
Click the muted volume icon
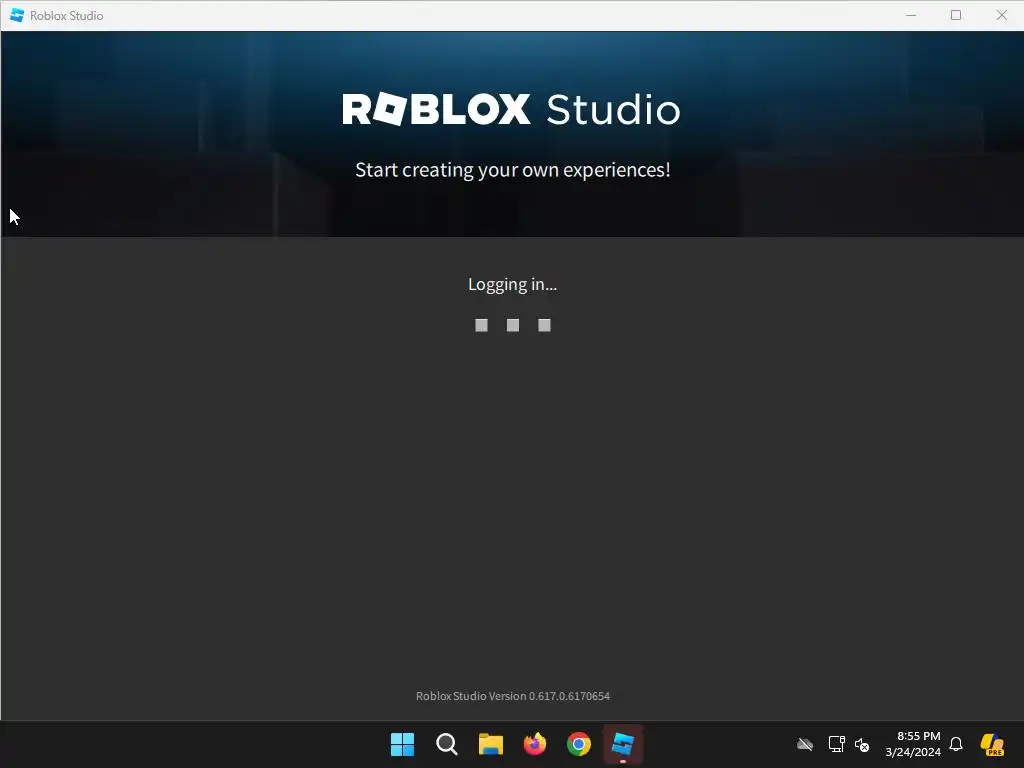[x=862, y=744]
